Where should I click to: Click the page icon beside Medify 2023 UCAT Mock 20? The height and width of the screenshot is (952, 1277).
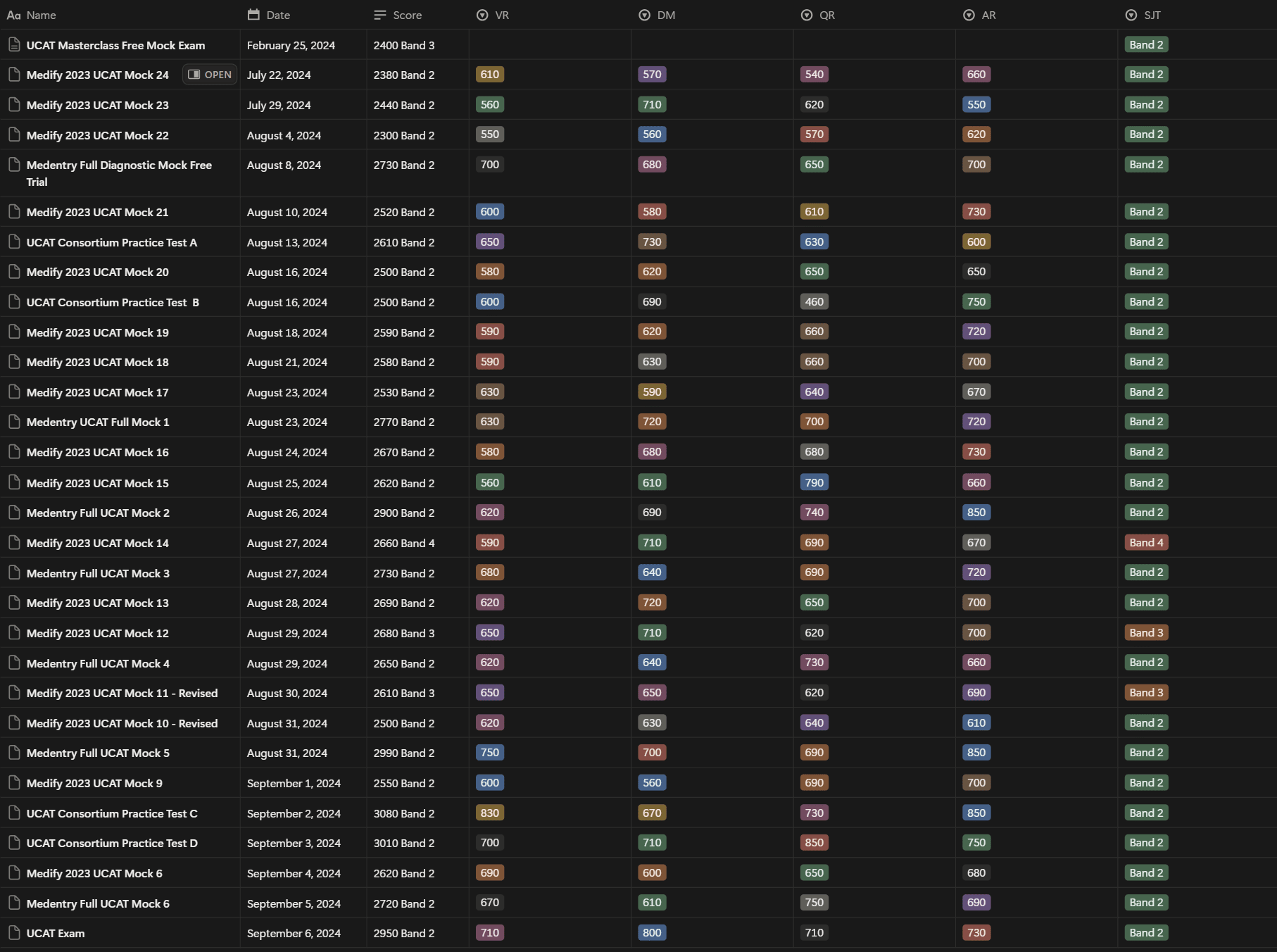(13, 272)
